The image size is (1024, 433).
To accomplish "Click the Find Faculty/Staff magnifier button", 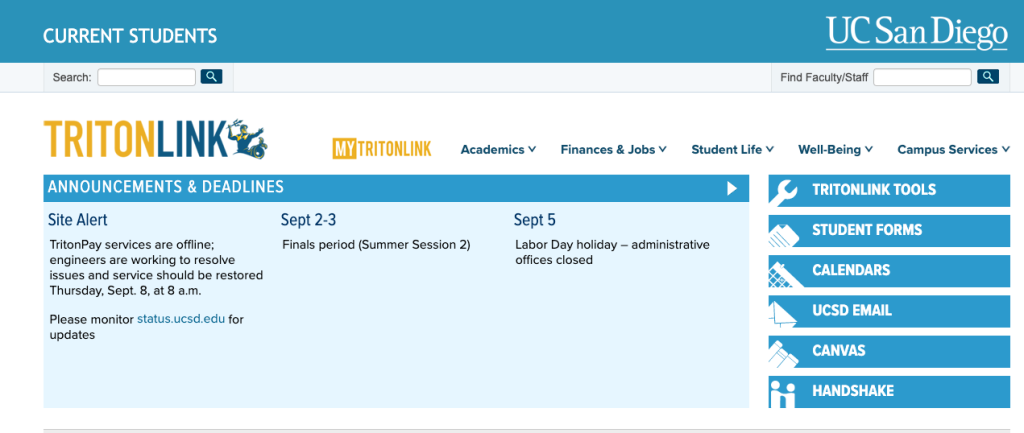I will (987, 77).
